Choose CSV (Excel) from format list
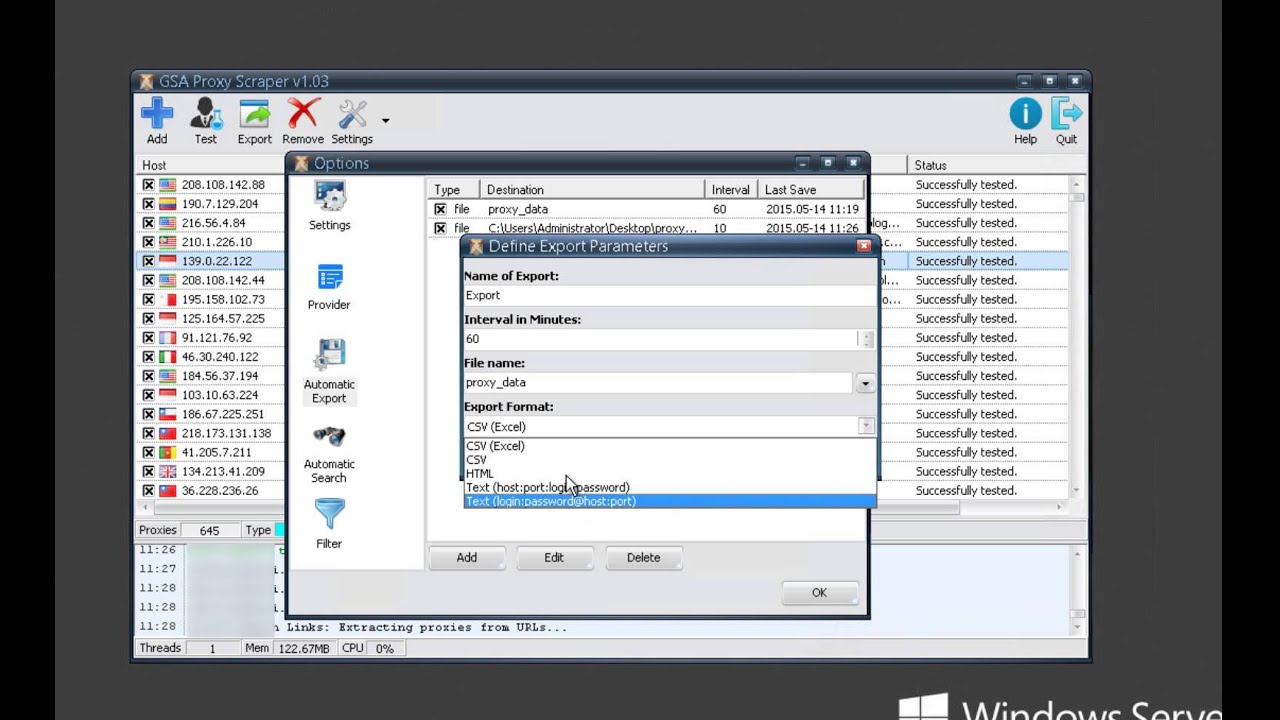1280x720 pixels. pyautogui.click(x=669, y=446)
